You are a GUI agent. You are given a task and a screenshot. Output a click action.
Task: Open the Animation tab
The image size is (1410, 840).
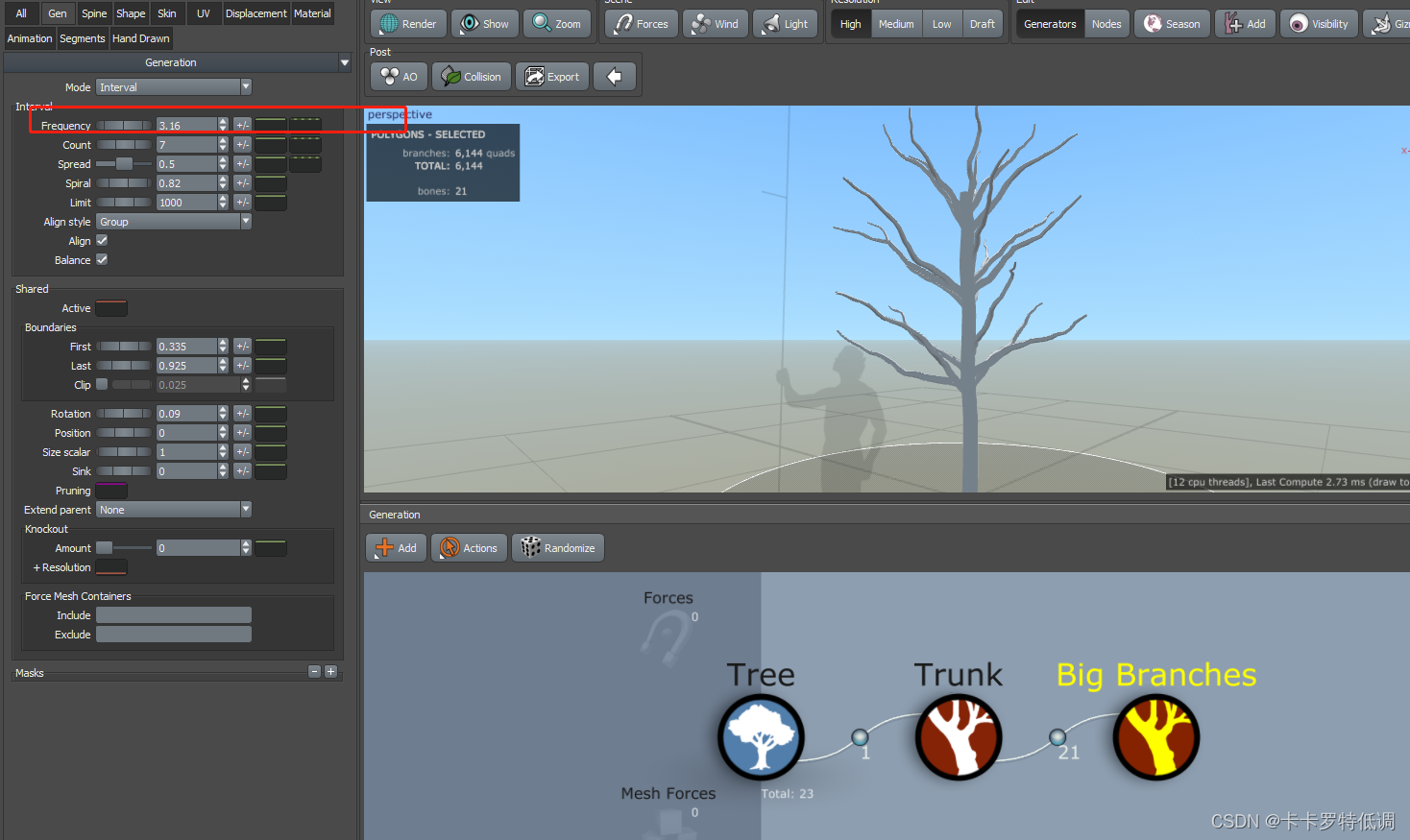coord(30,38)
